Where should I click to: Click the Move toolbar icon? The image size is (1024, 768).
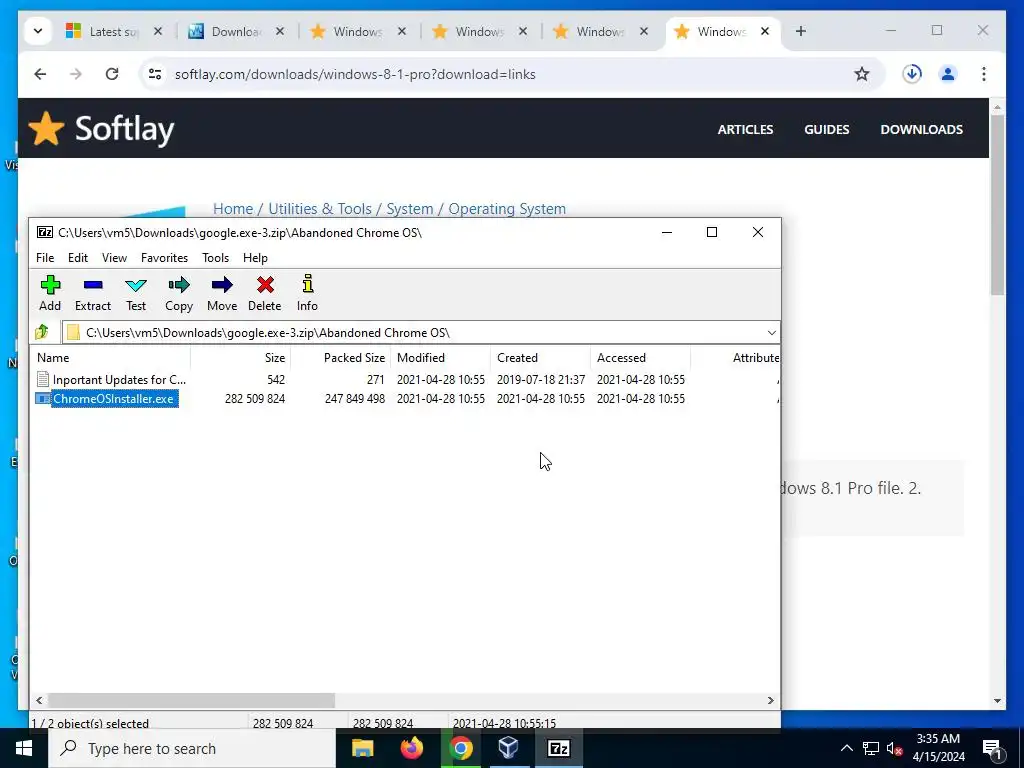tap(222, 293)
